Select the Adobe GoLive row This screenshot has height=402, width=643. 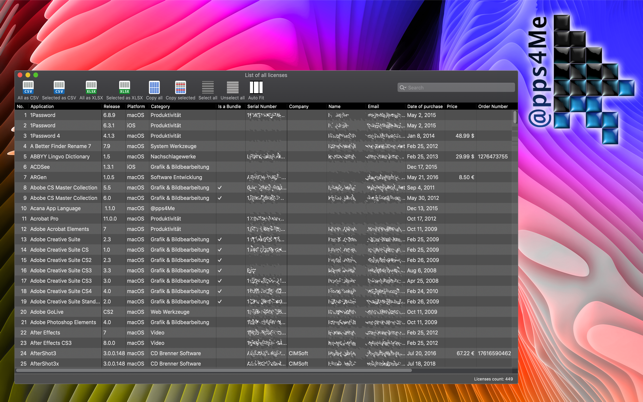click(x=264, y=312)
